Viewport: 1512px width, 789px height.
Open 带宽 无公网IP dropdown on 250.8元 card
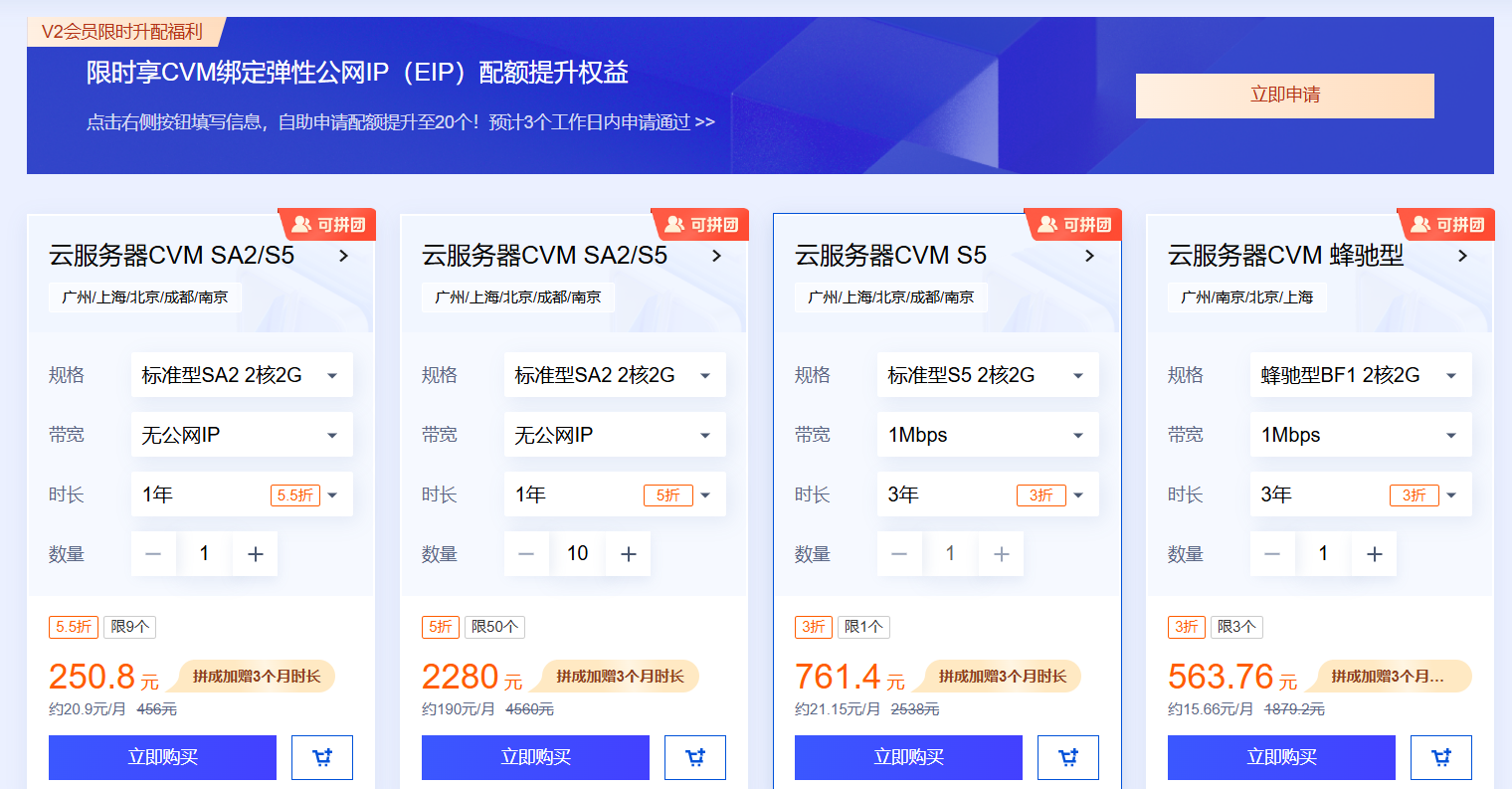coord(242,435)
